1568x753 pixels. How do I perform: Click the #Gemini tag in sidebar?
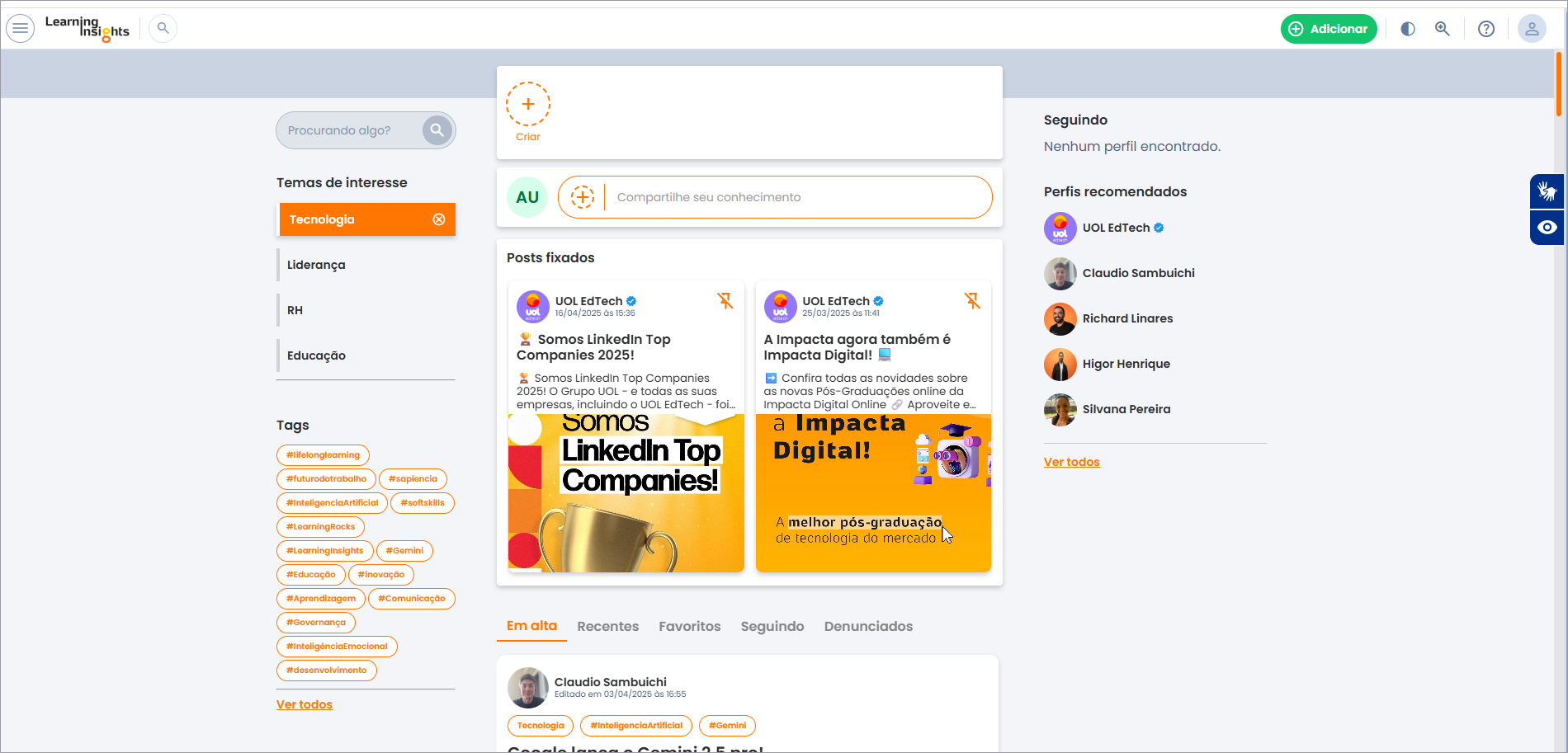(x=404, y=551)
